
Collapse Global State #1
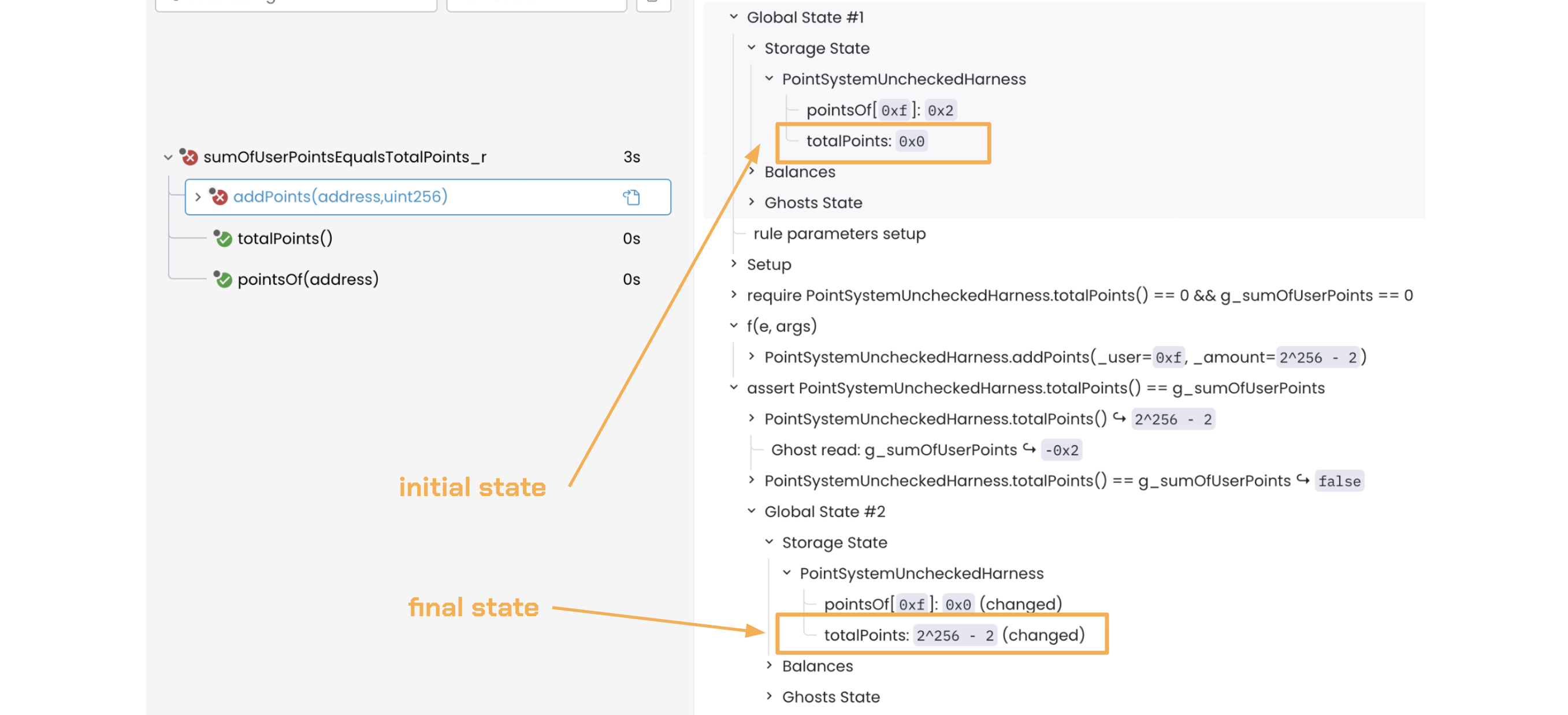734,17
